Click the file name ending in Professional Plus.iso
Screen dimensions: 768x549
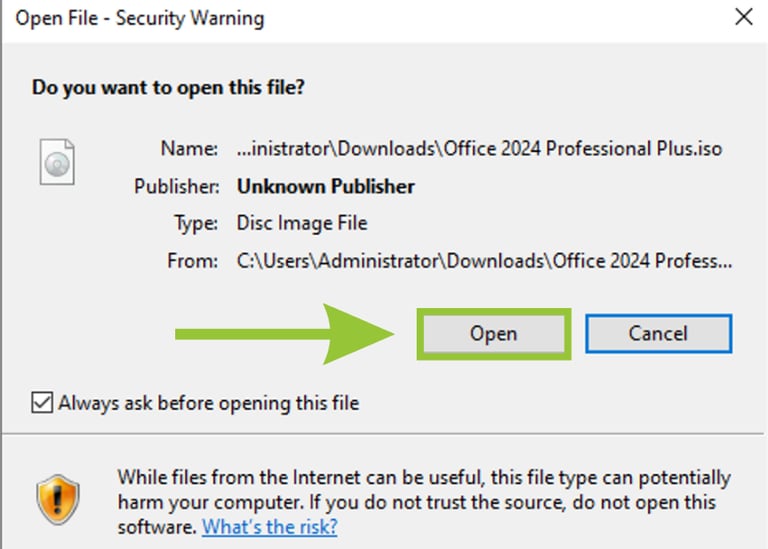click(x=480, y=148)
